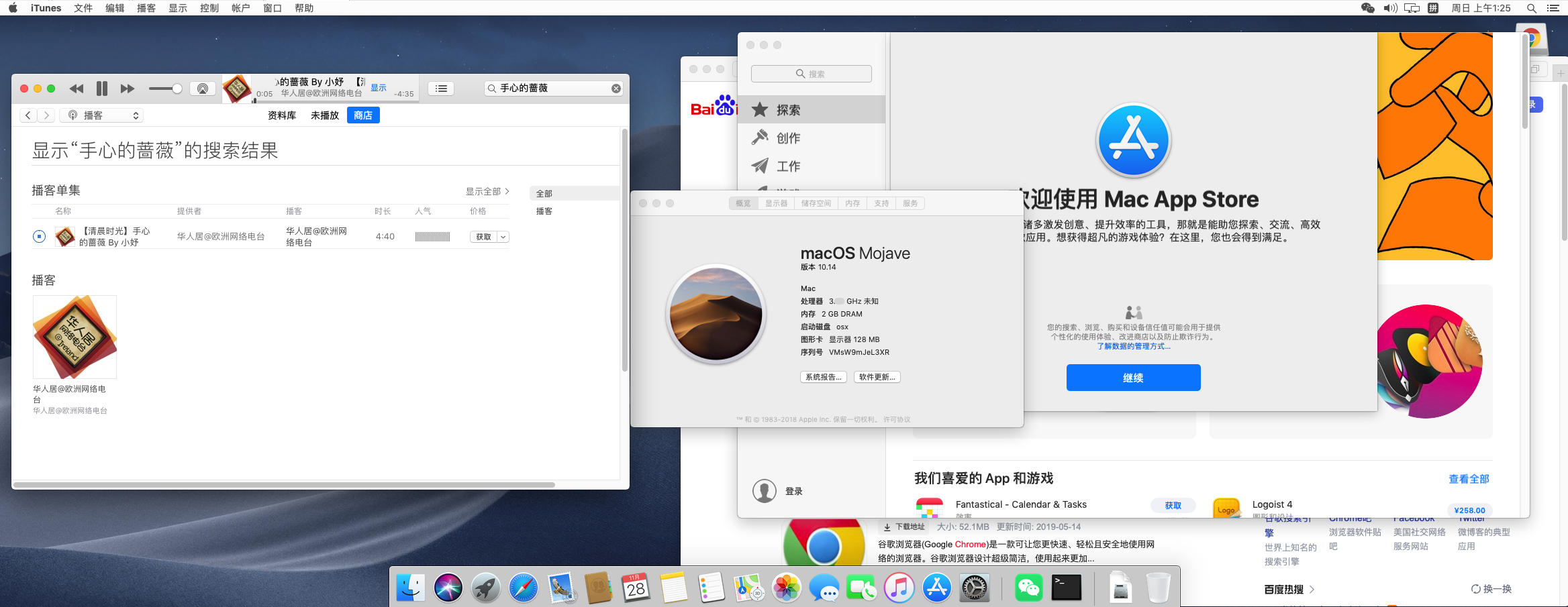The width and height of the screenshot is (1568, 607).
Task: Open 了解数据的管理方式 link
Action: (x=1134, y=346)
